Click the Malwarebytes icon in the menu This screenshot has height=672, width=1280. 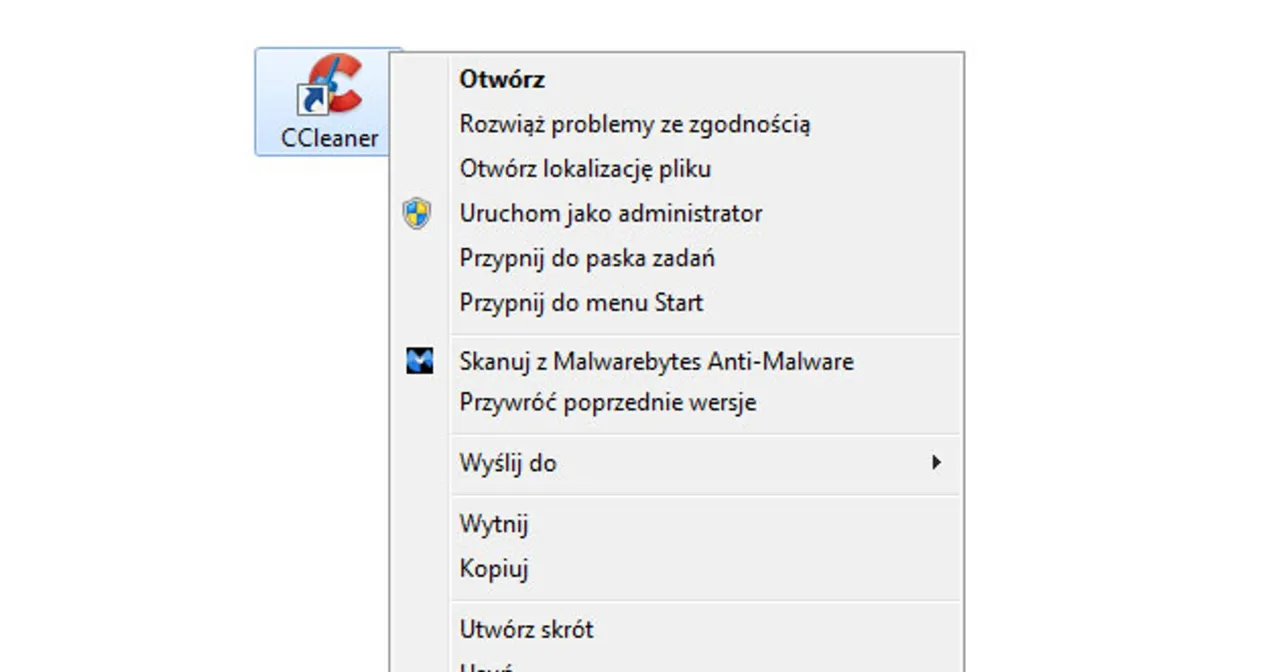pyautogui.click(x=420, y=361)
